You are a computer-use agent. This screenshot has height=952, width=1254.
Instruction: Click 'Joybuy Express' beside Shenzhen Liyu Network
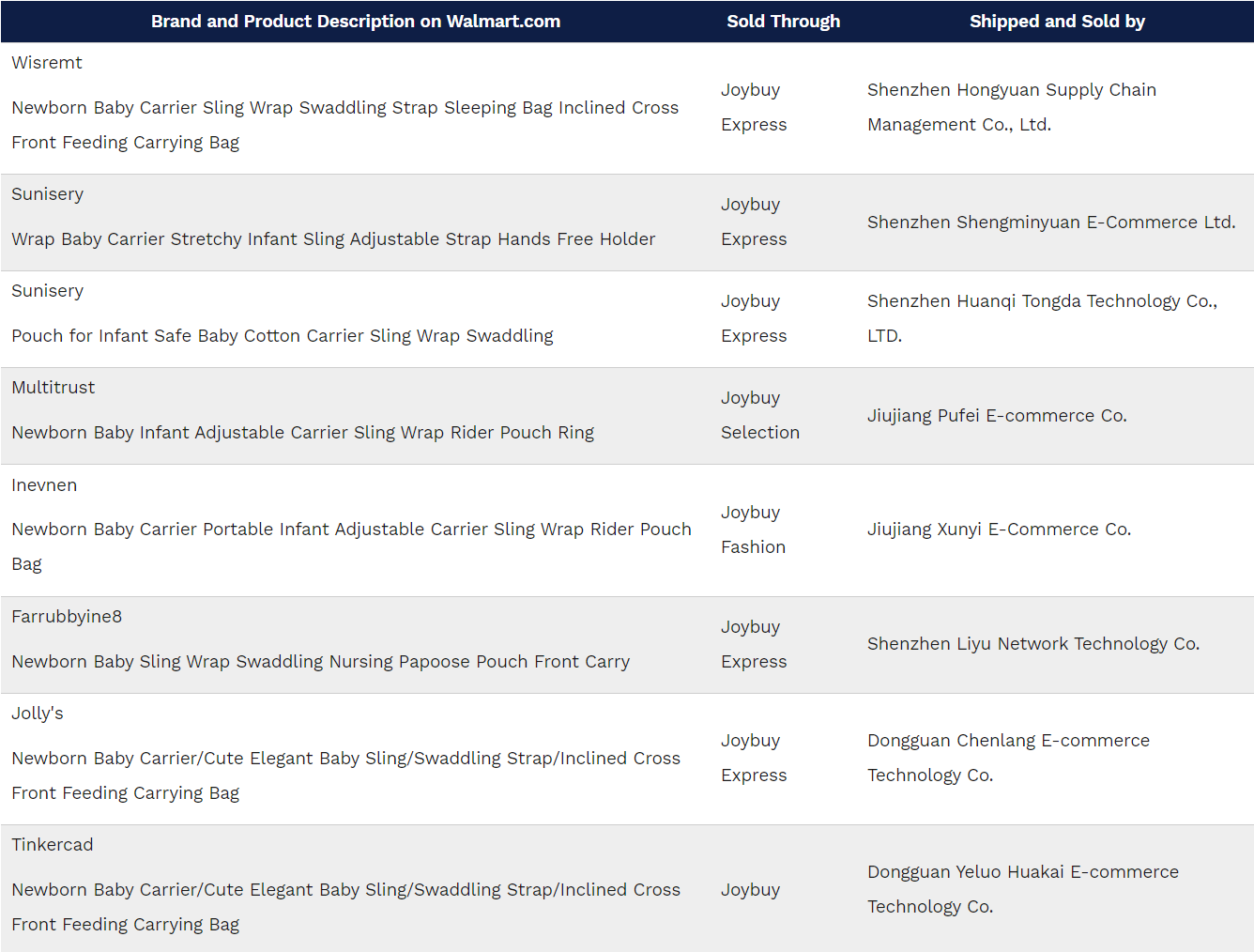(754, 644)
